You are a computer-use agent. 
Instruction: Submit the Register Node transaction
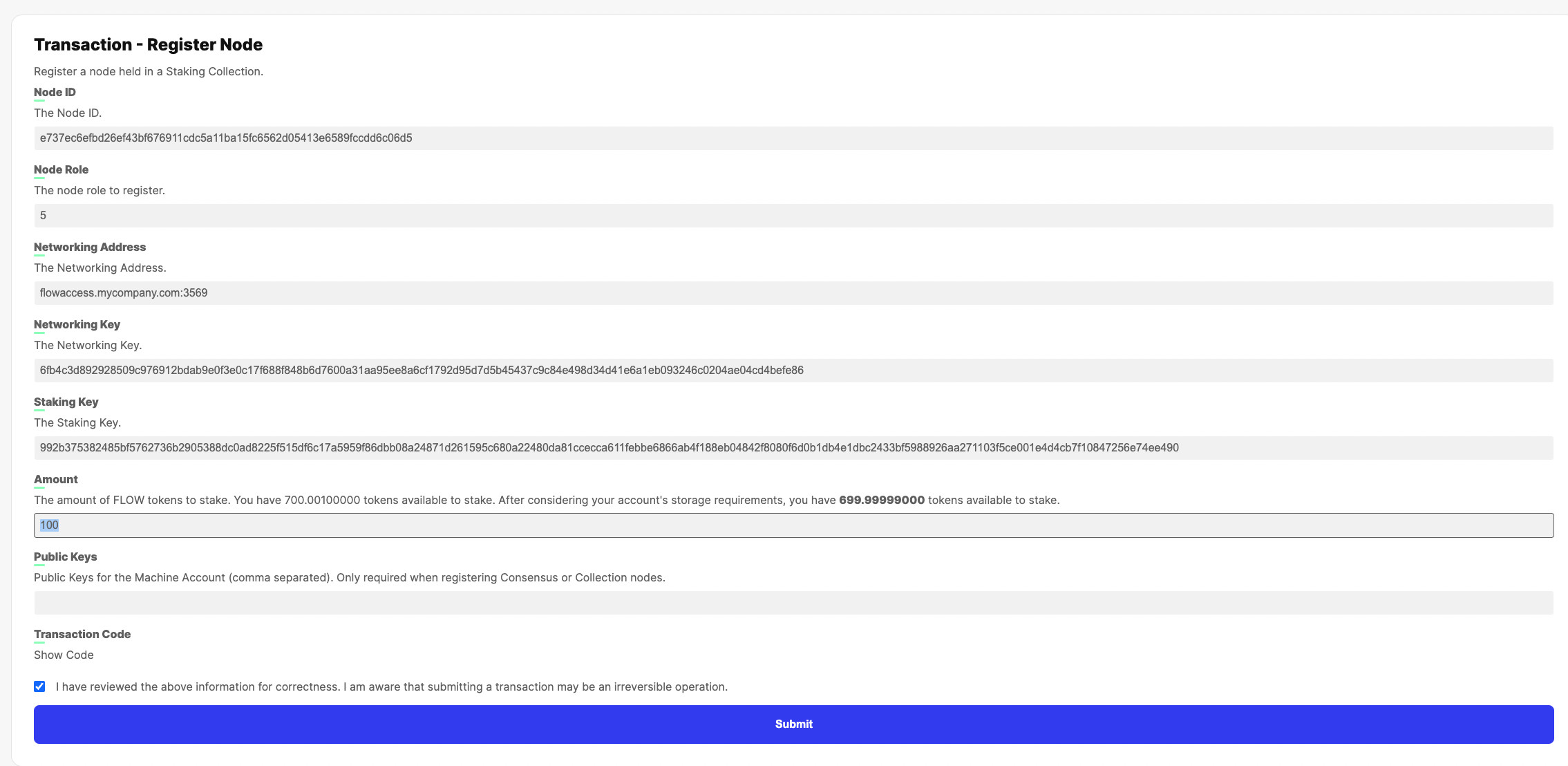793,724
